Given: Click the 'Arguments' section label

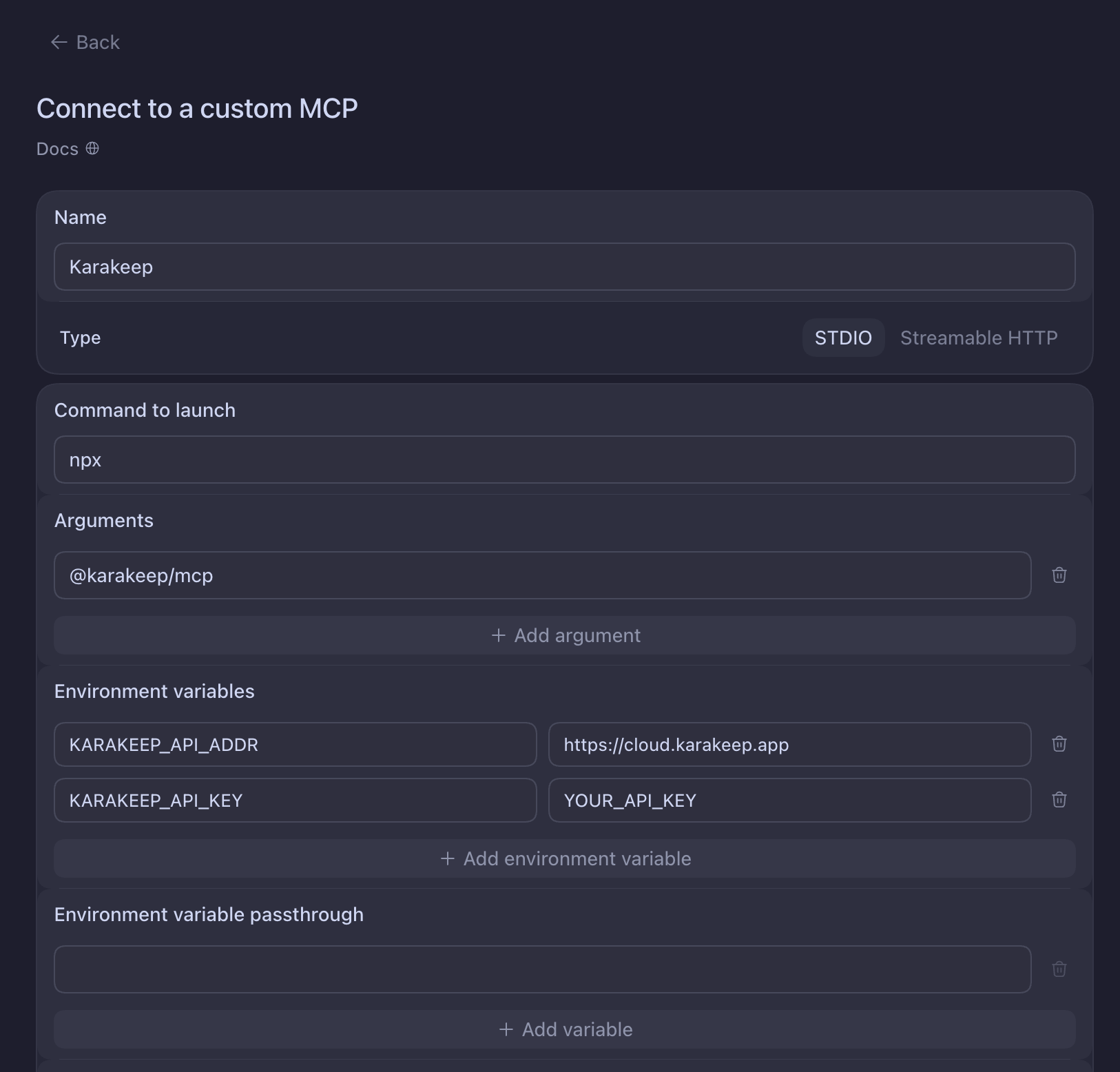Looking at the screenshot, I should [104, 520].
